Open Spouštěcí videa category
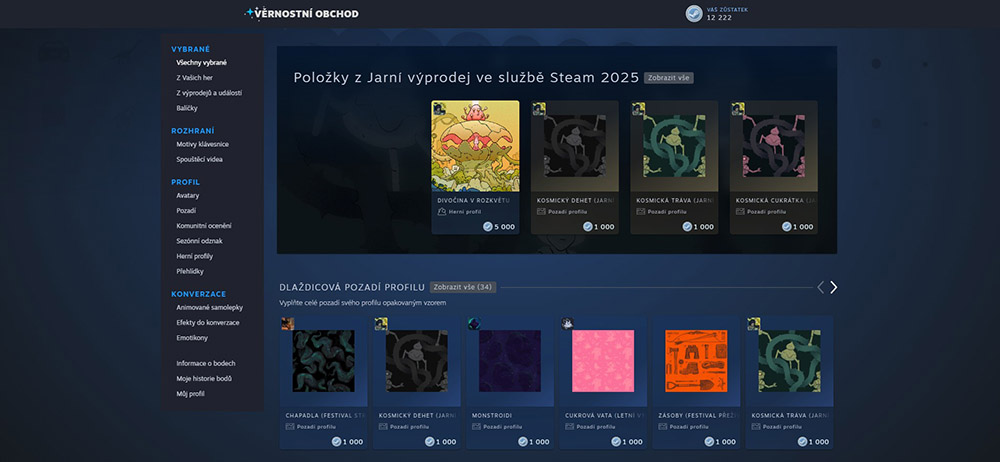The image size is (1000, 462). point(200,160)
